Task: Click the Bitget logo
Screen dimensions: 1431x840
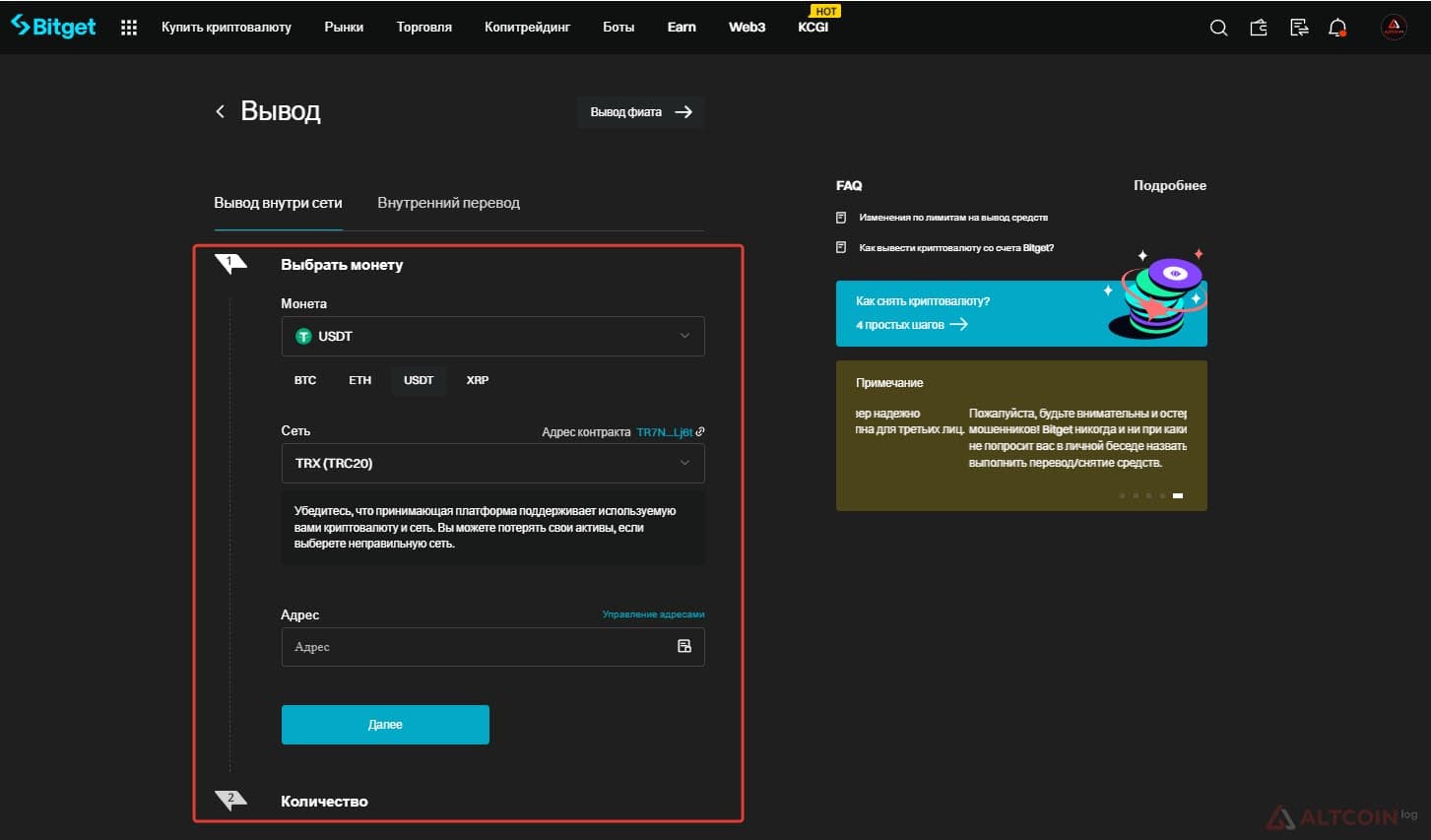Action: [53, 27]
